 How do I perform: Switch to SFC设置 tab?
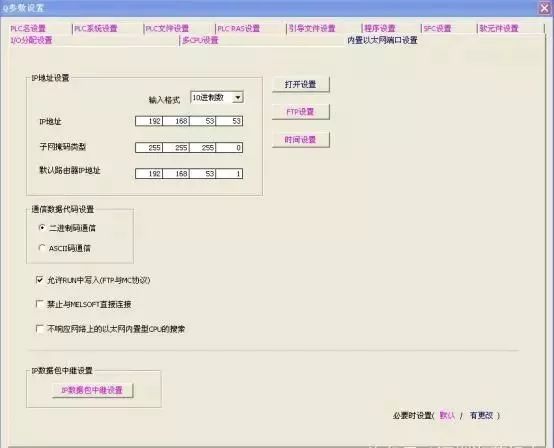[437, 29]
